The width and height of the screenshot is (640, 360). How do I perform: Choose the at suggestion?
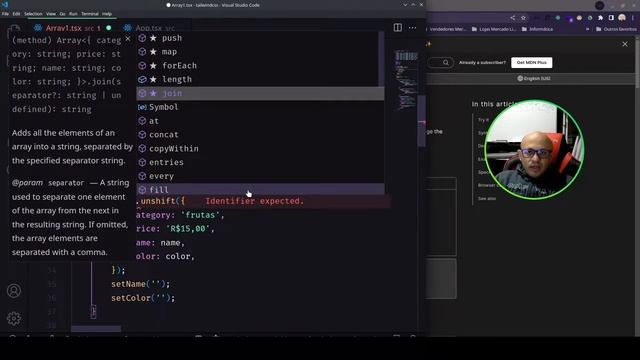tap(260, 121)
